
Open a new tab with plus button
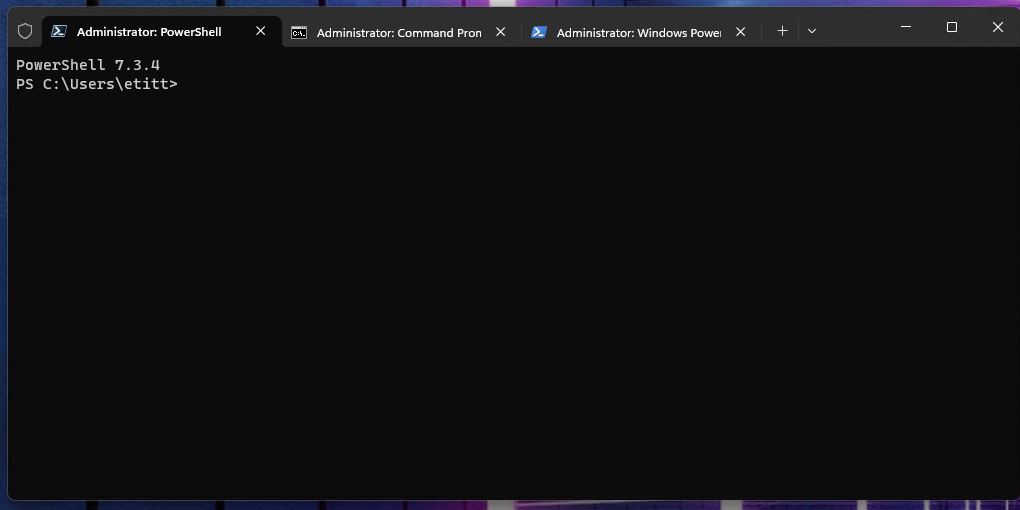(782, 31)
